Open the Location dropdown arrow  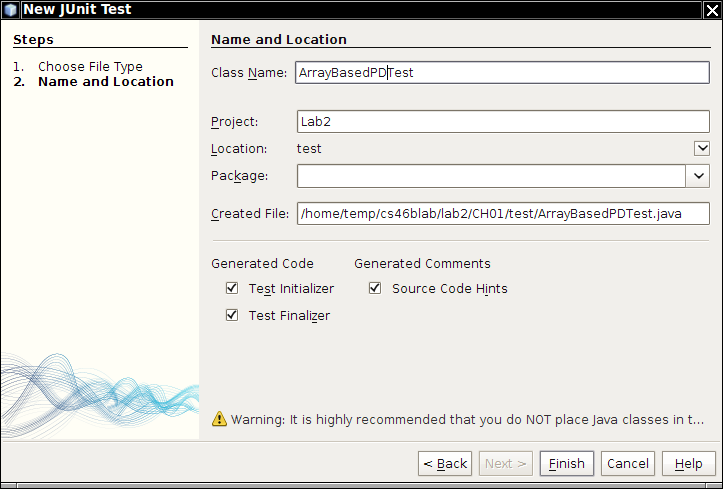pos(701,149)
